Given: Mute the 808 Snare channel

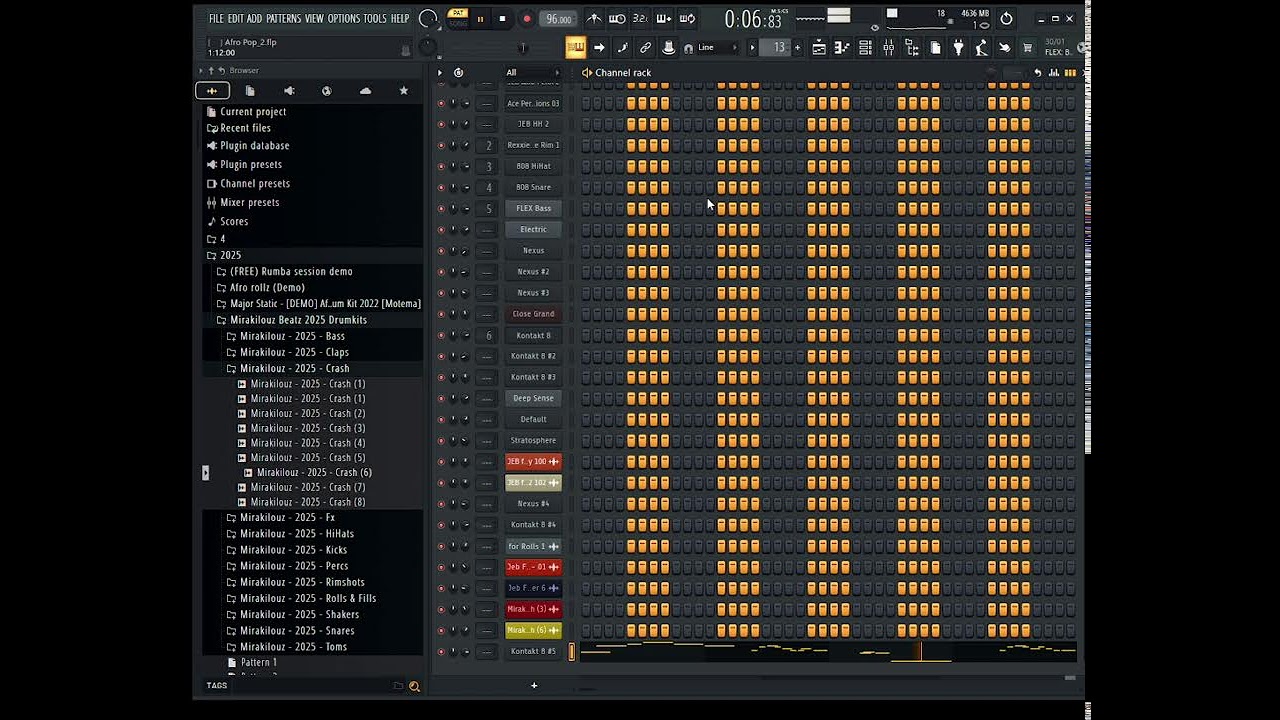Looking at the screenshot, I should (441, 187).
